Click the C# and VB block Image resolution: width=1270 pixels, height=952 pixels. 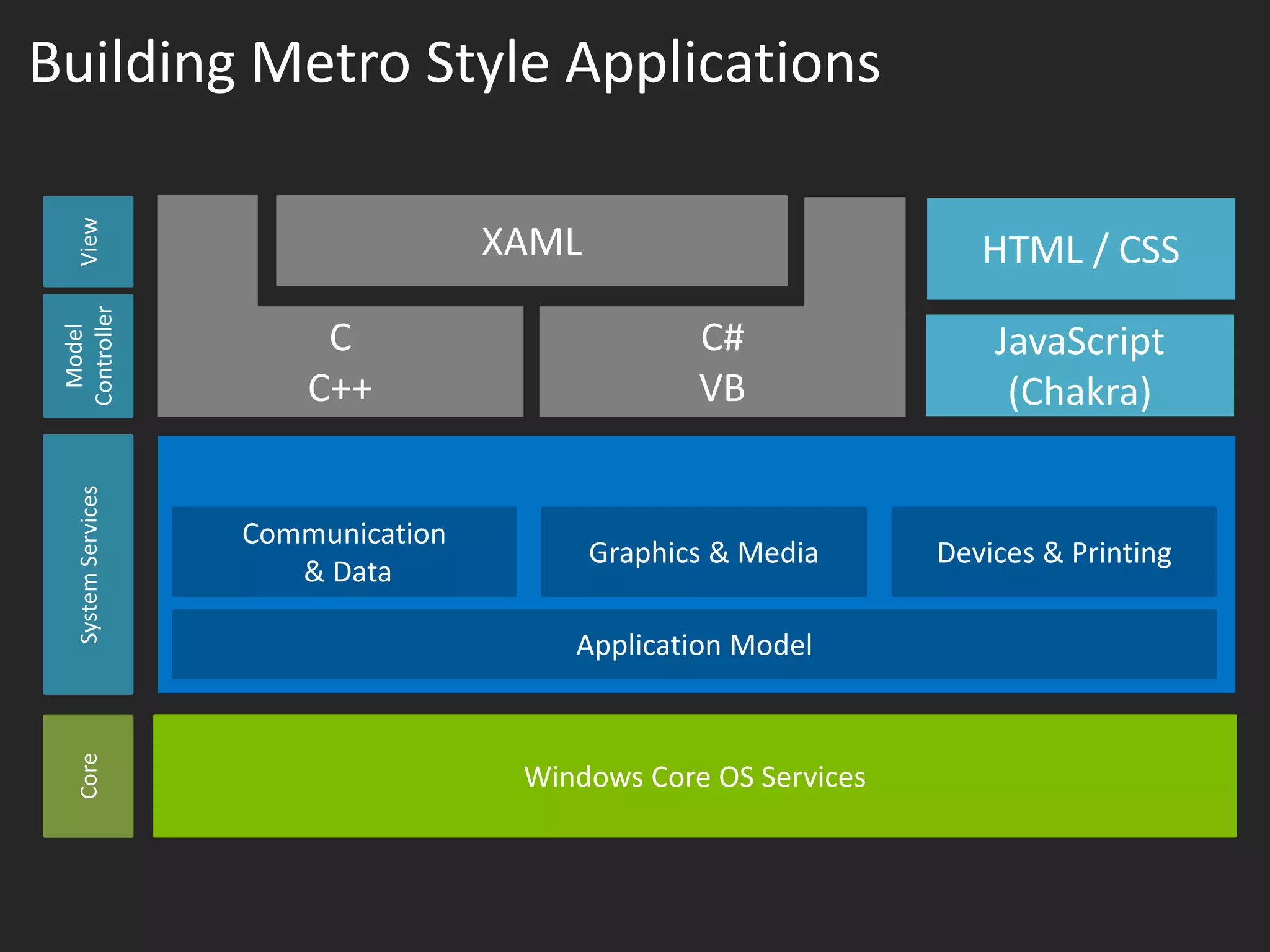722,363
